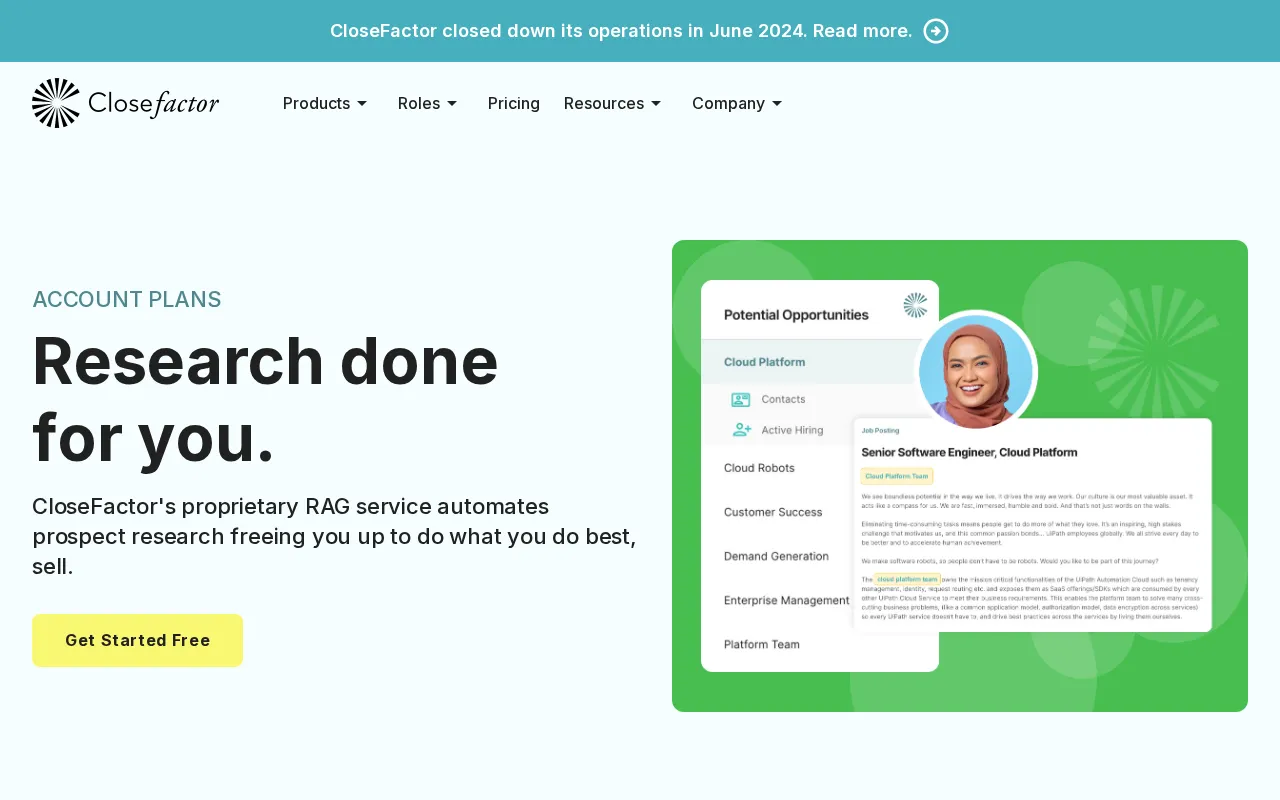
Task: Open the Roles menu label
Action: pyautogui.click(x=419, y=103)
